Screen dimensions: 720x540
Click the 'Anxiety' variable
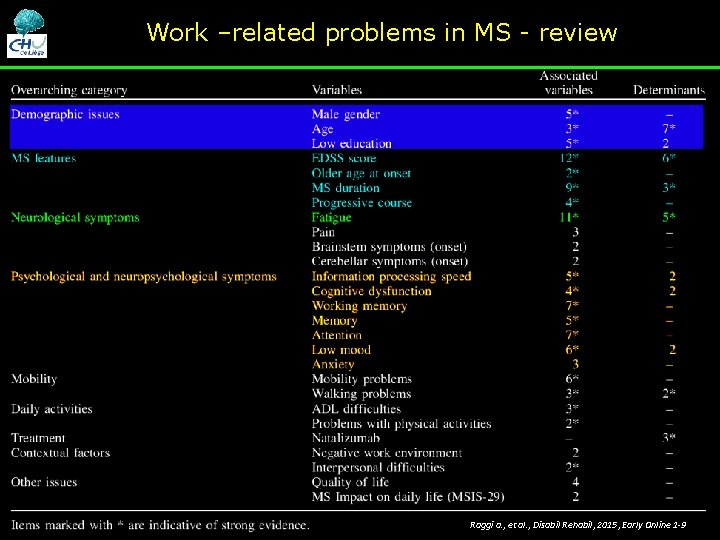point(333,365)
